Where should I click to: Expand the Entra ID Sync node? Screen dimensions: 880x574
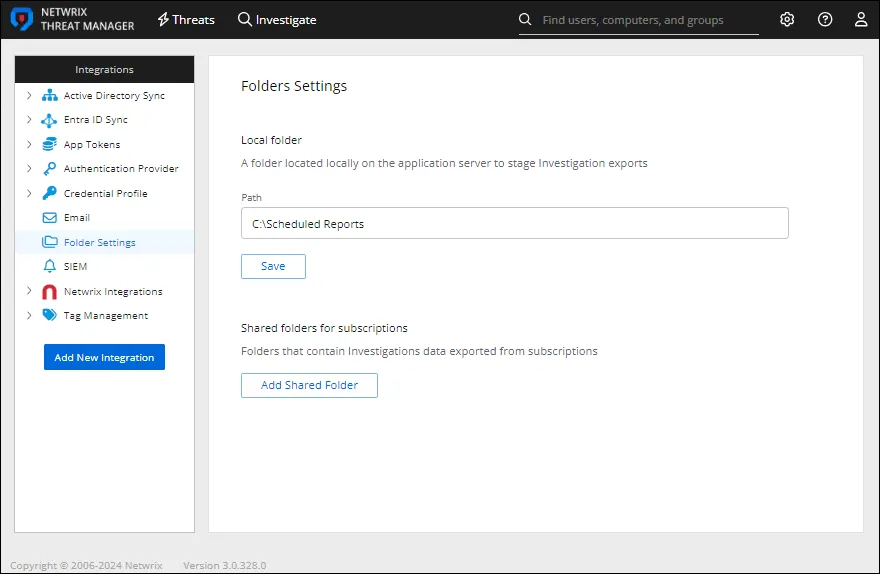click(x=29, y=120)
